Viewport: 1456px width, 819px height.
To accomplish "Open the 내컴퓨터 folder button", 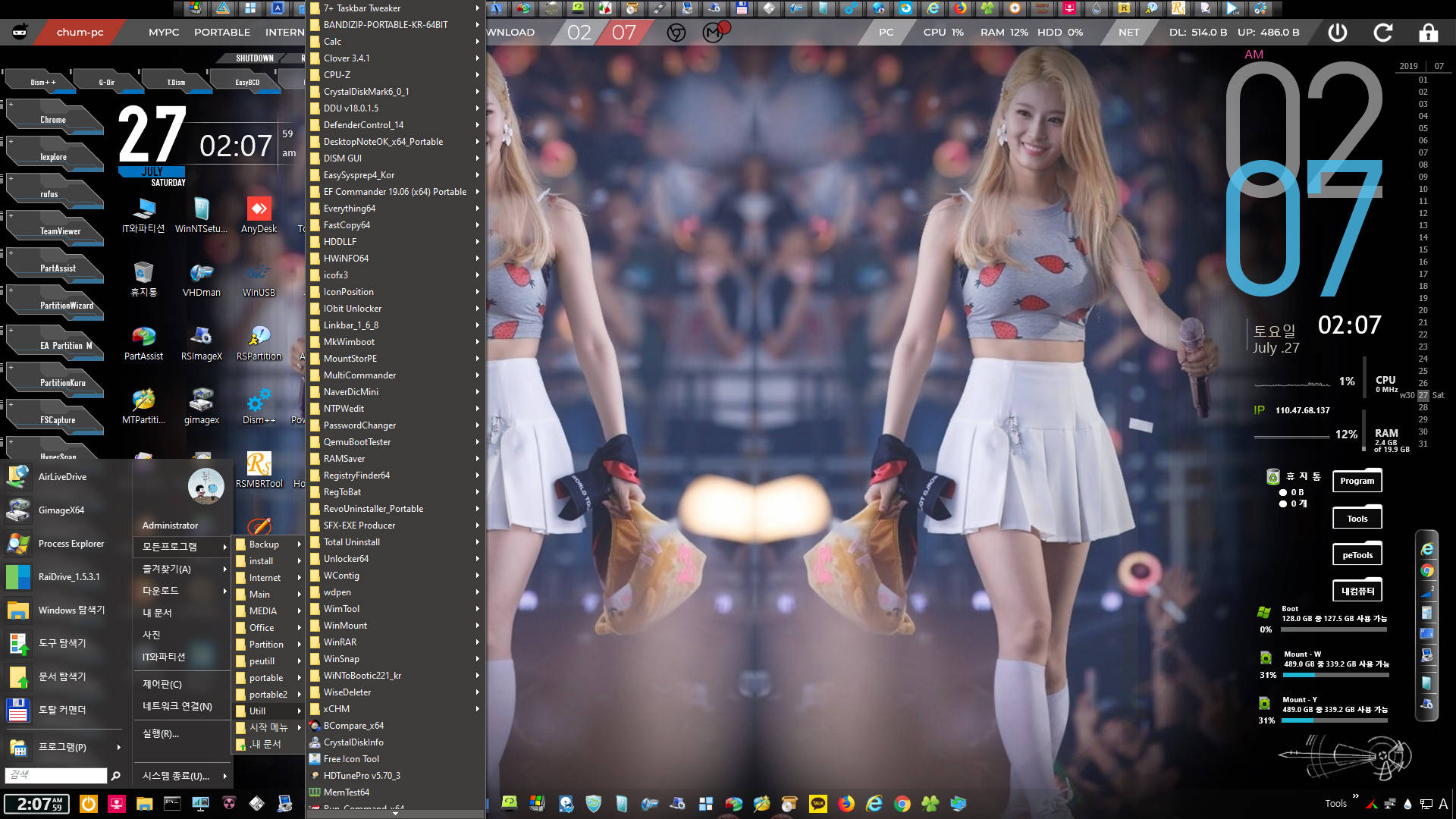I will click(1357, 591).
